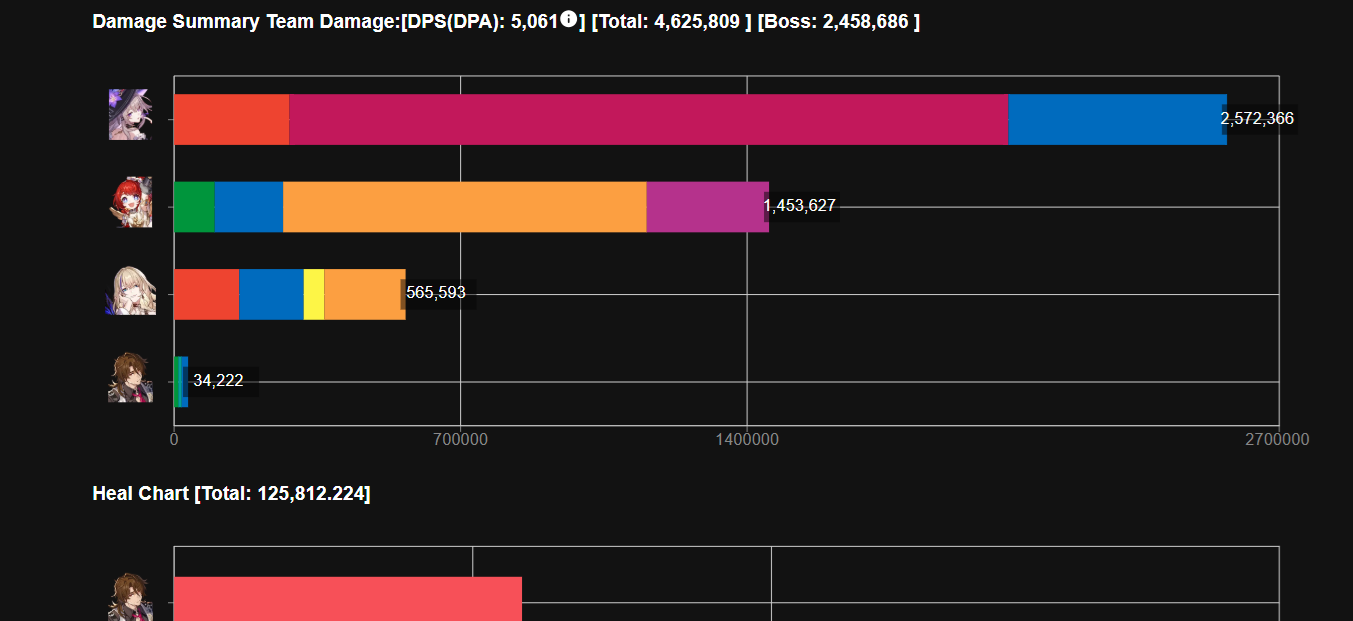This screenshot has height=621, width=1353.
Task: Click the purple segment in the 1,453,627 bar
Action: click(x=708, y=207)
